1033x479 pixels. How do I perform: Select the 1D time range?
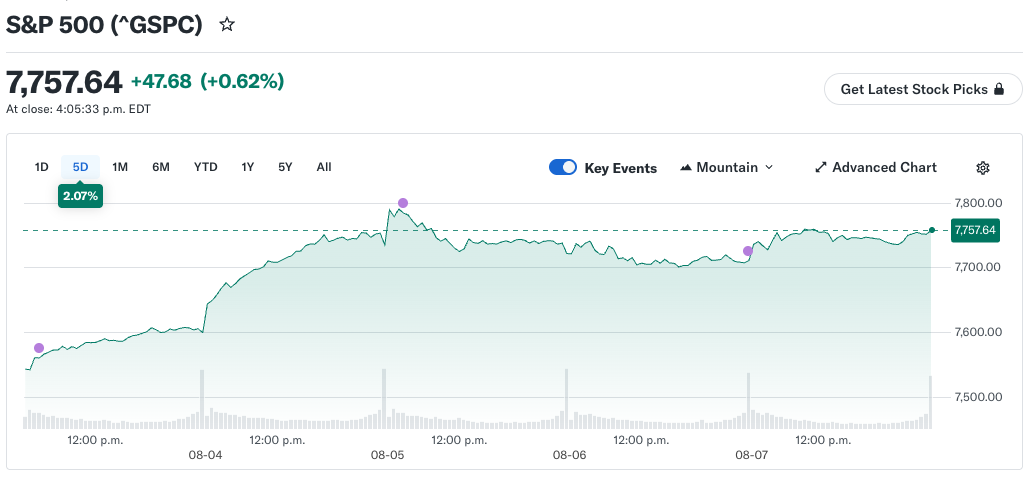click(x=42, y=167)
